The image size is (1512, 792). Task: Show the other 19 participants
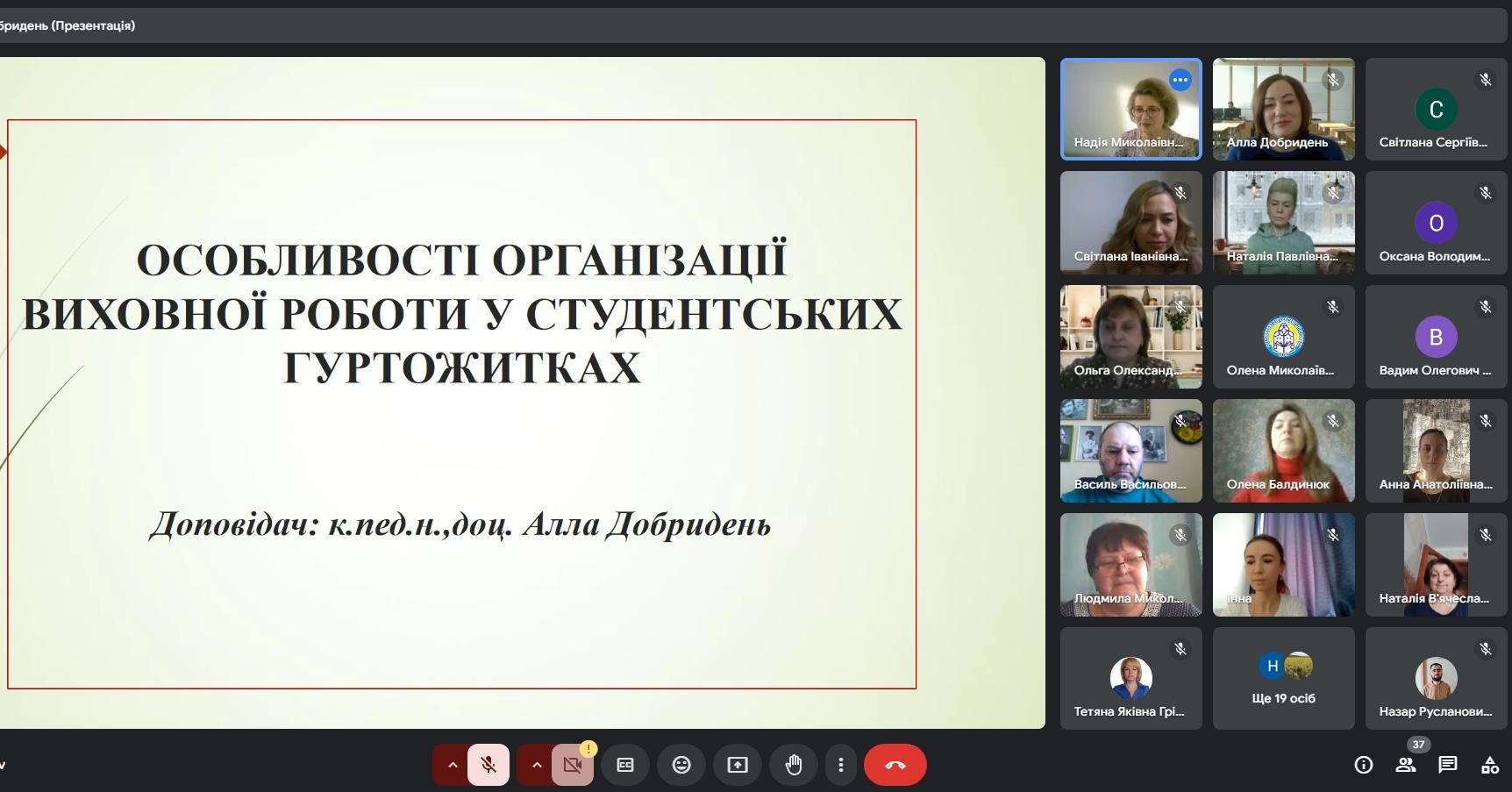[1284, 678]
